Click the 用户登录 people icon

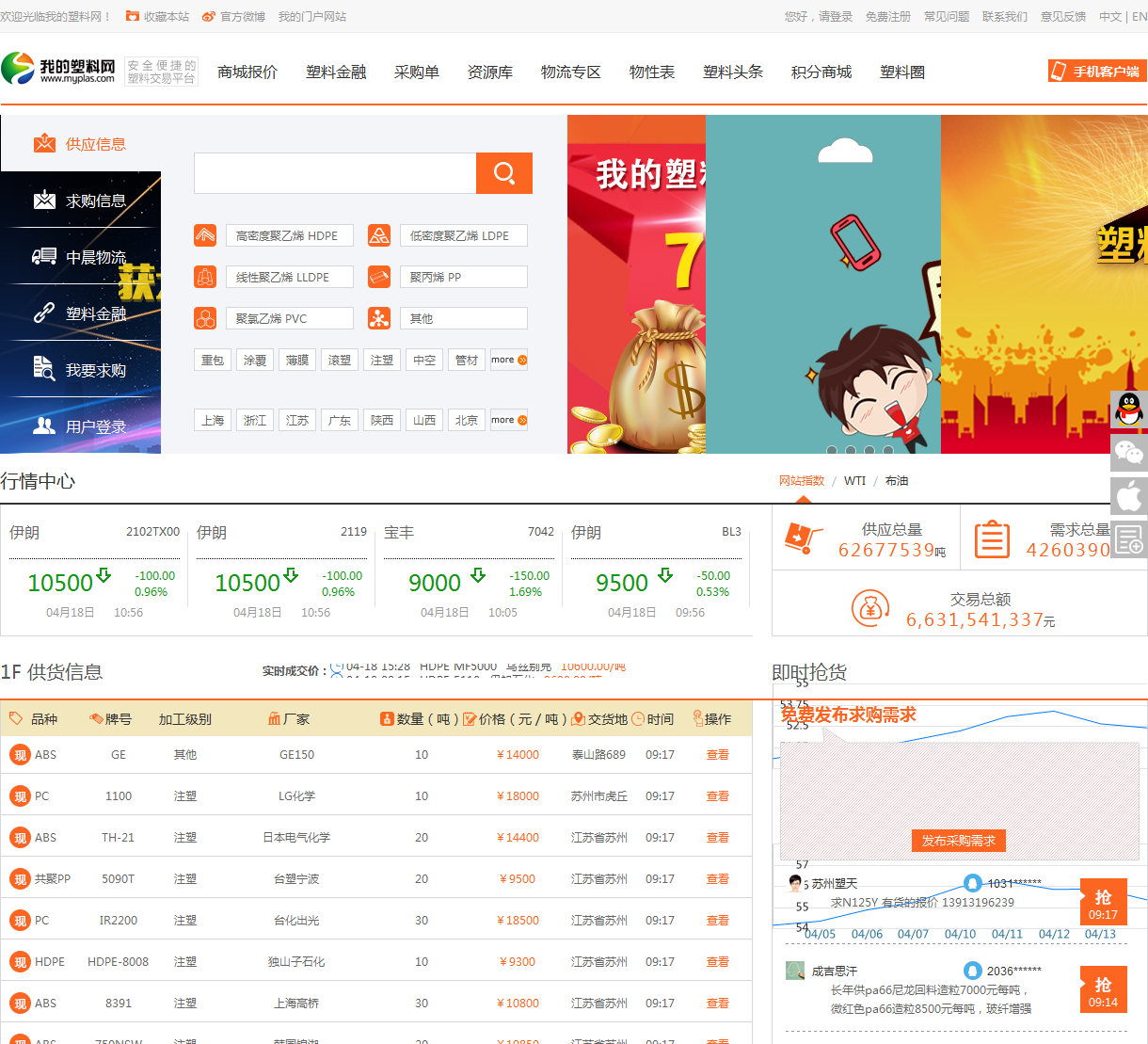(x=44, y=426)
